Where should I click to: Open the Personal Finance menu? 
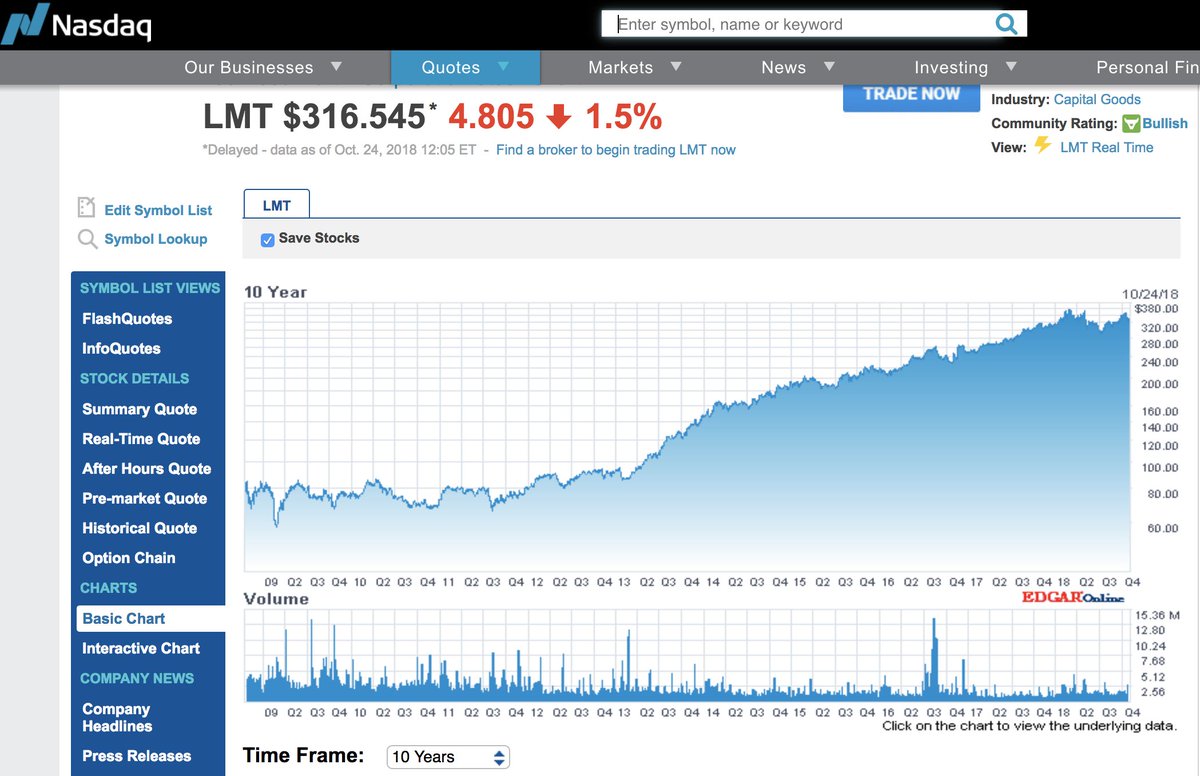[x=1147, y=67]
